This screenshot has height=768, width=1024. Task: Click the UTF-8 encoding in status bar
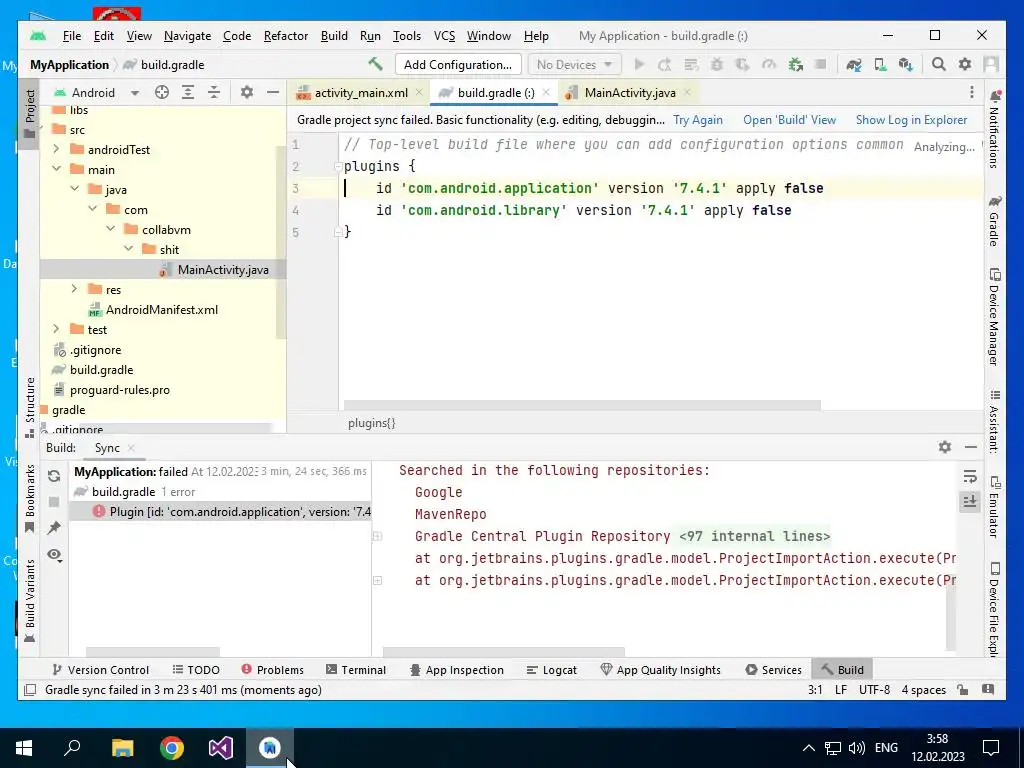click(x=874, y=690)
